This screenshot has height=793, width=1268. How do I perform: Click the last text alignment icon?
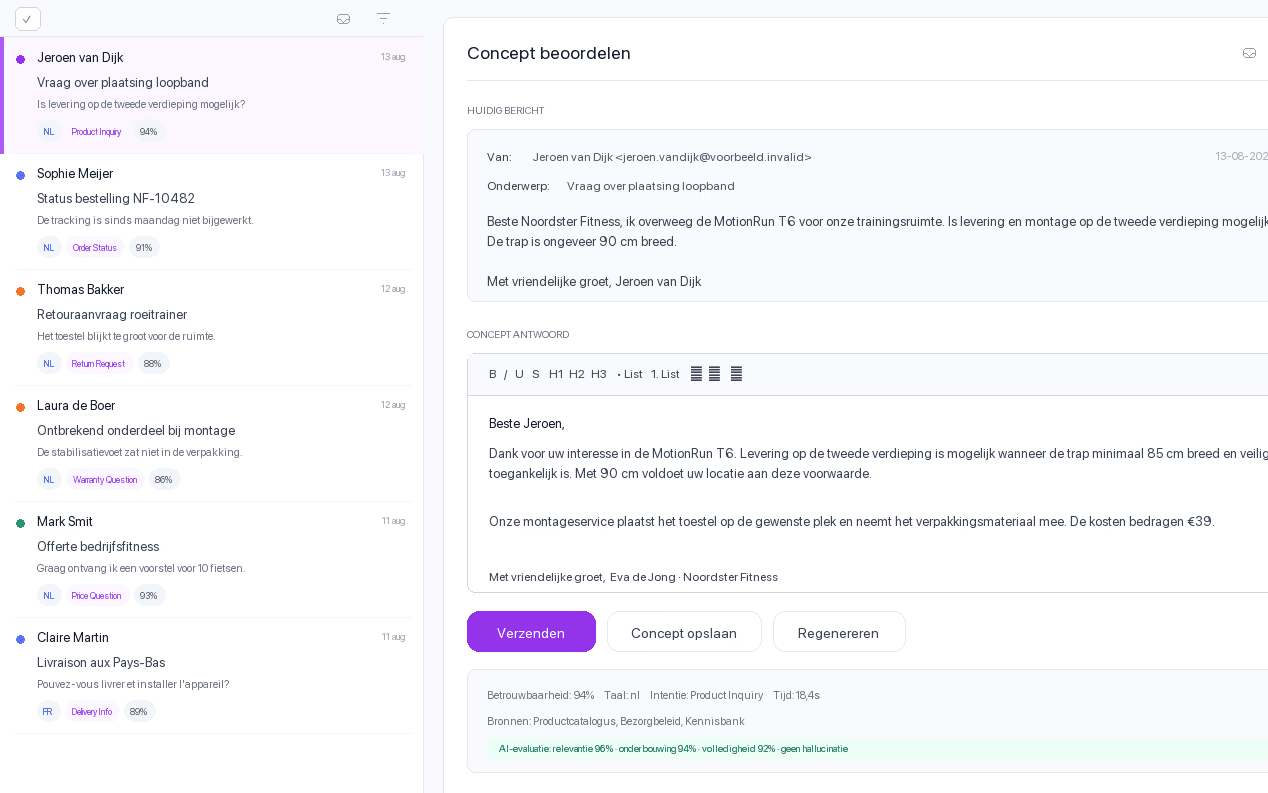coord(737,374)
